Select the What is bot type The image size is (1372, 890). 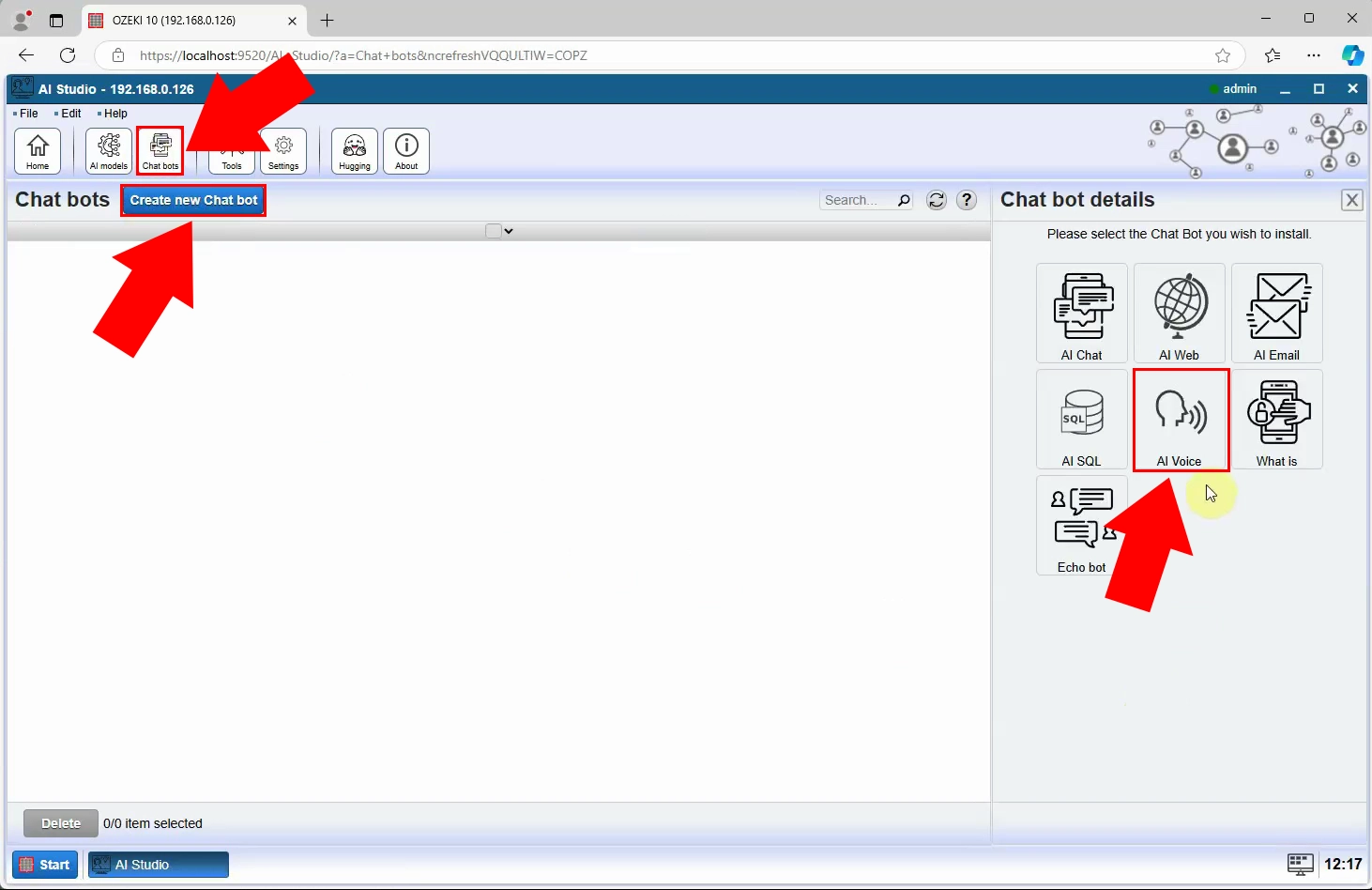(1277, 420)
